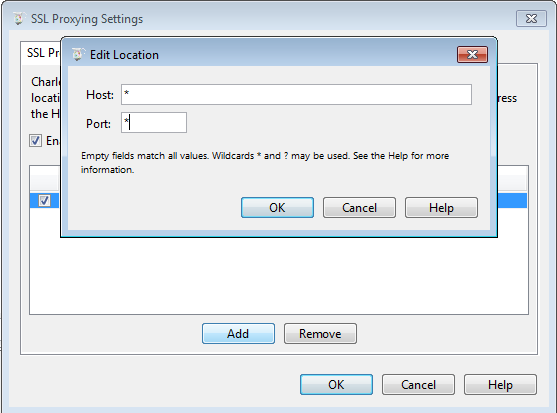Click the Charles icon in SSL Proxying Settings title
The image size is (557, 413).
point(19,18)
